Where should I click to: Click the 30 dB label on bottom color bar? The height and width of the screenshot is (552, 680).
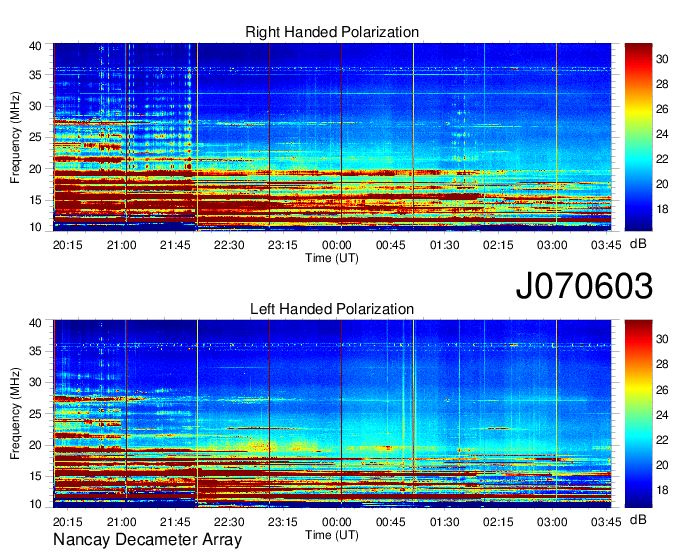click(662, 339)
